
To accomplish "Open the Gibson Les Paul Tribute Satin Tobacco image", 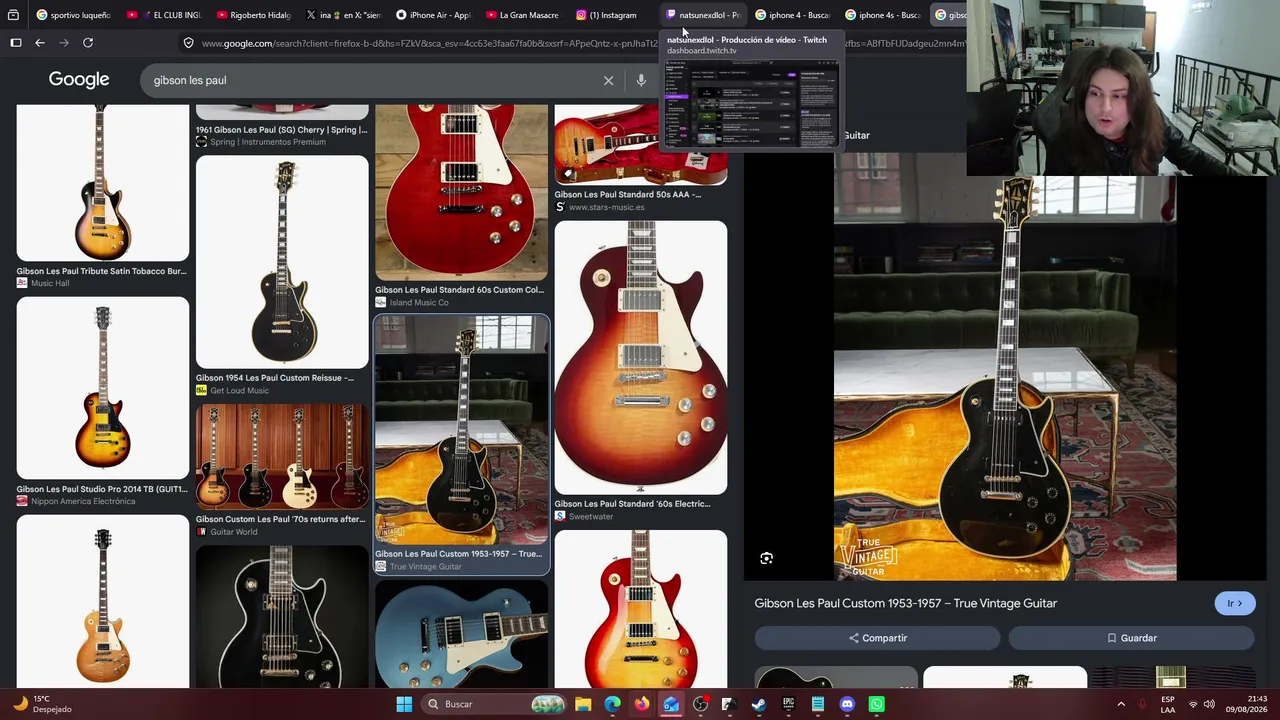I will coord(102,182).
